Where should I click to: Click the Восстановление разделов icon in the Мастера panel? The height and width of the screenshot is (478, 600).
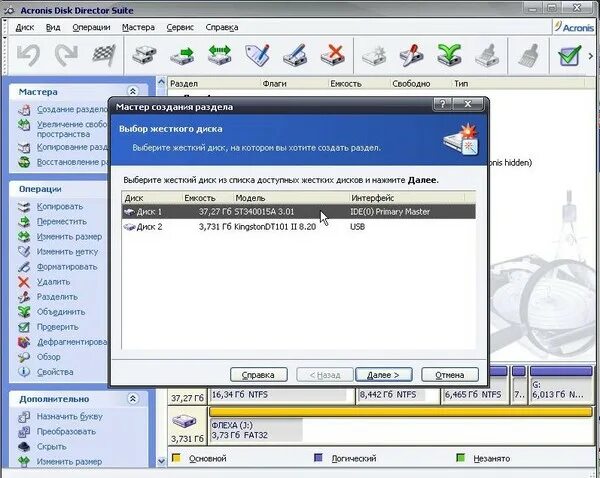pyautogui.click(x=24, y=162)
